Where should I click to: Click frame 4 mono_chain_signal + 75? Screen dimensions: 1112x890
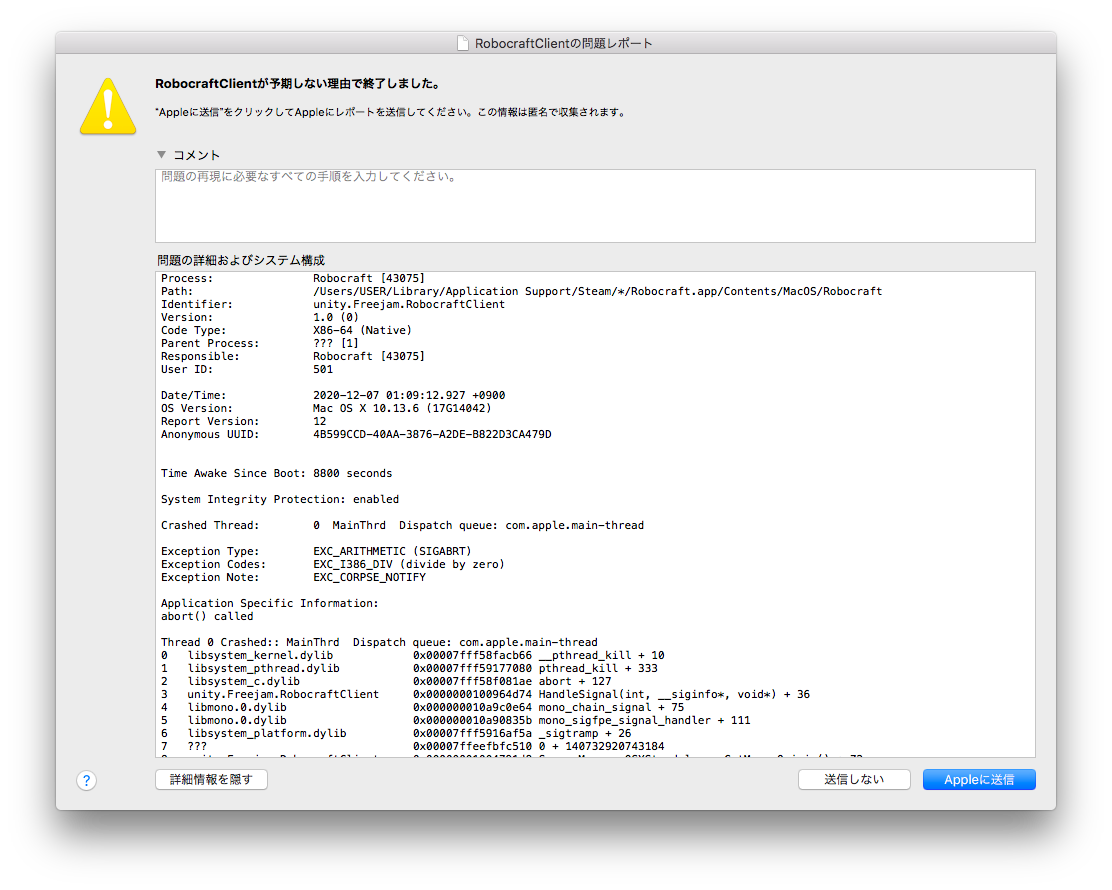tap(423, 707)
